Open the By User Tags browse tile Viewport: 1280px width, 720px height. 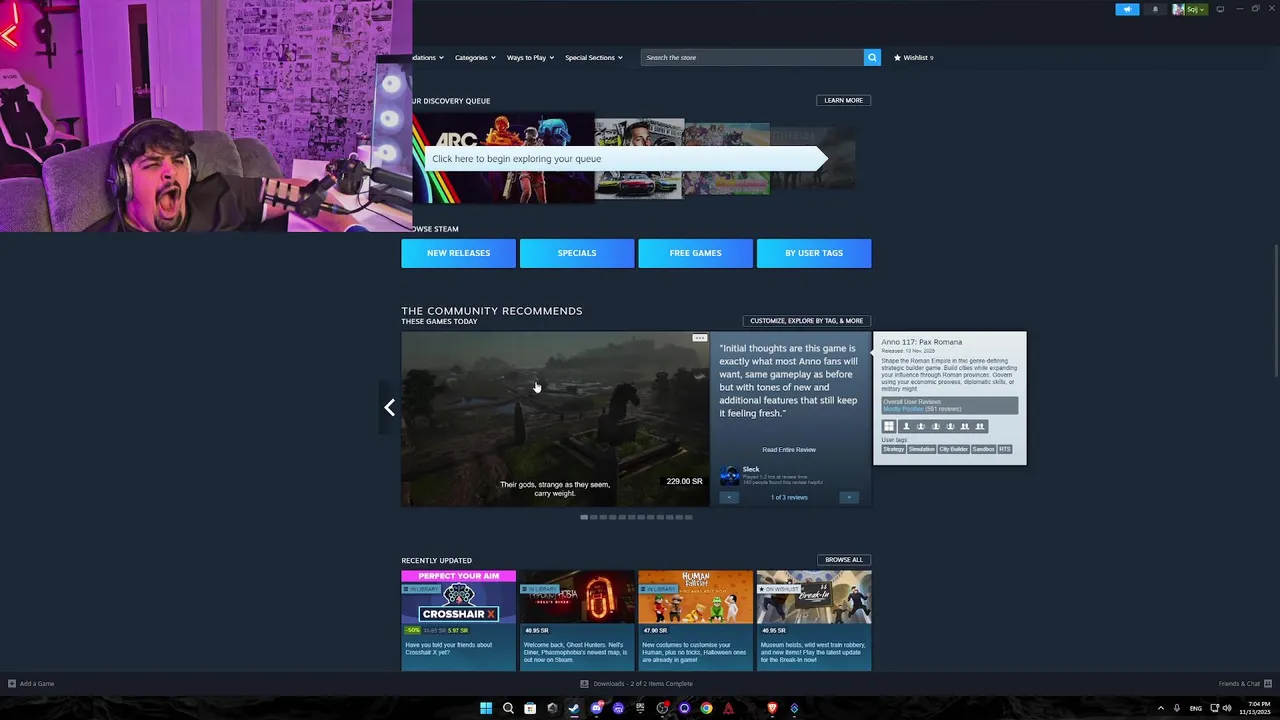click(x=814, y=253)
